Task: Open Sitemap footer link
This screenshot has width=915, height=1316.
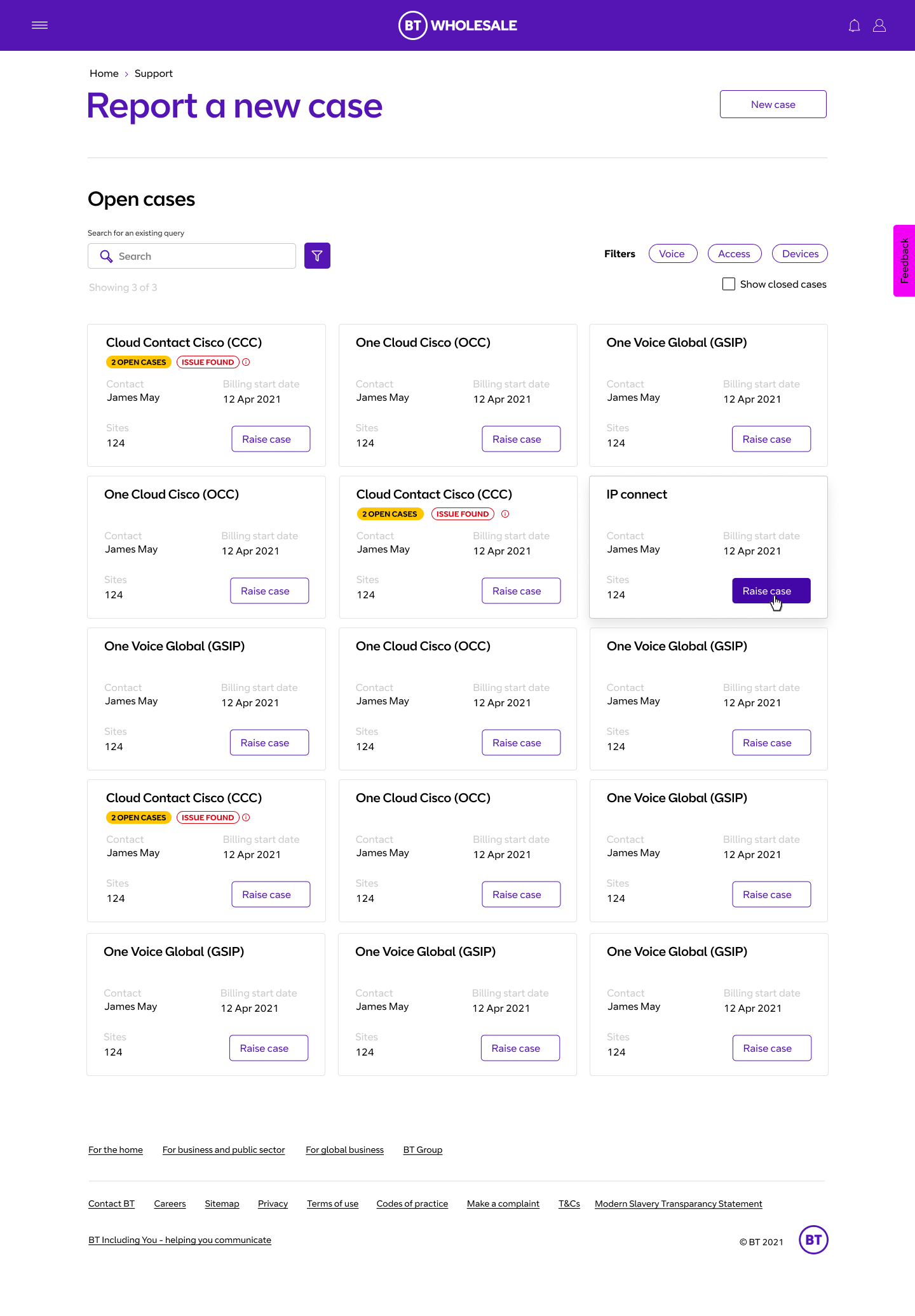Action: (222, 1204)
